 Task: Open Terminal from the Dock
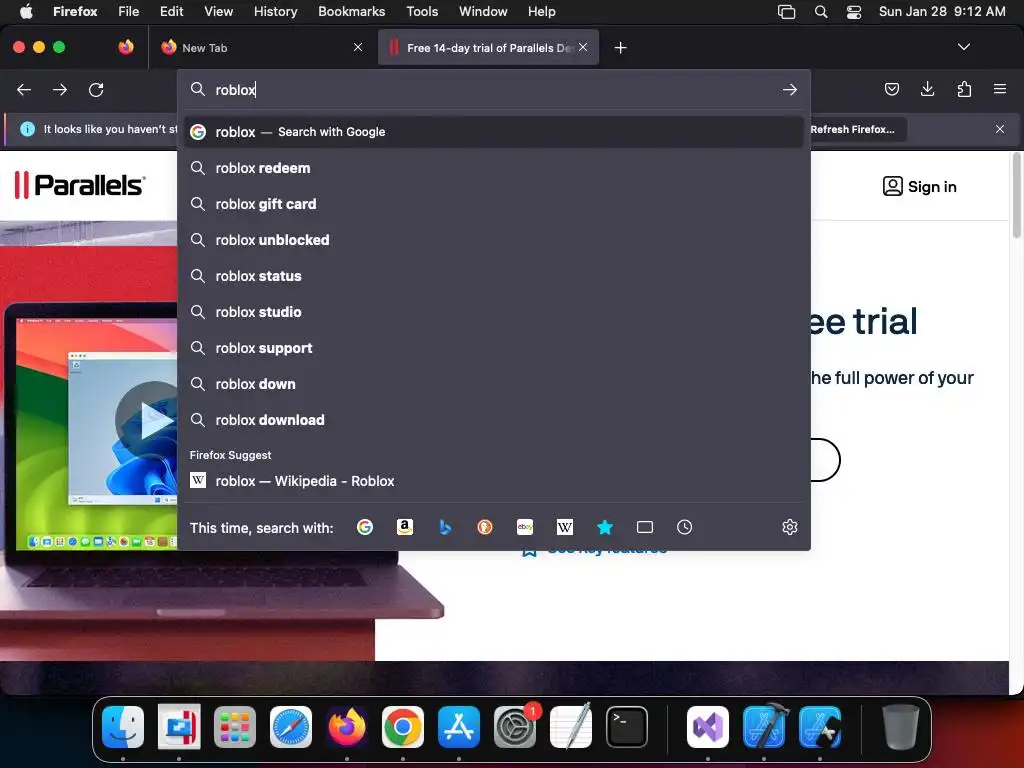click(627, 727)
